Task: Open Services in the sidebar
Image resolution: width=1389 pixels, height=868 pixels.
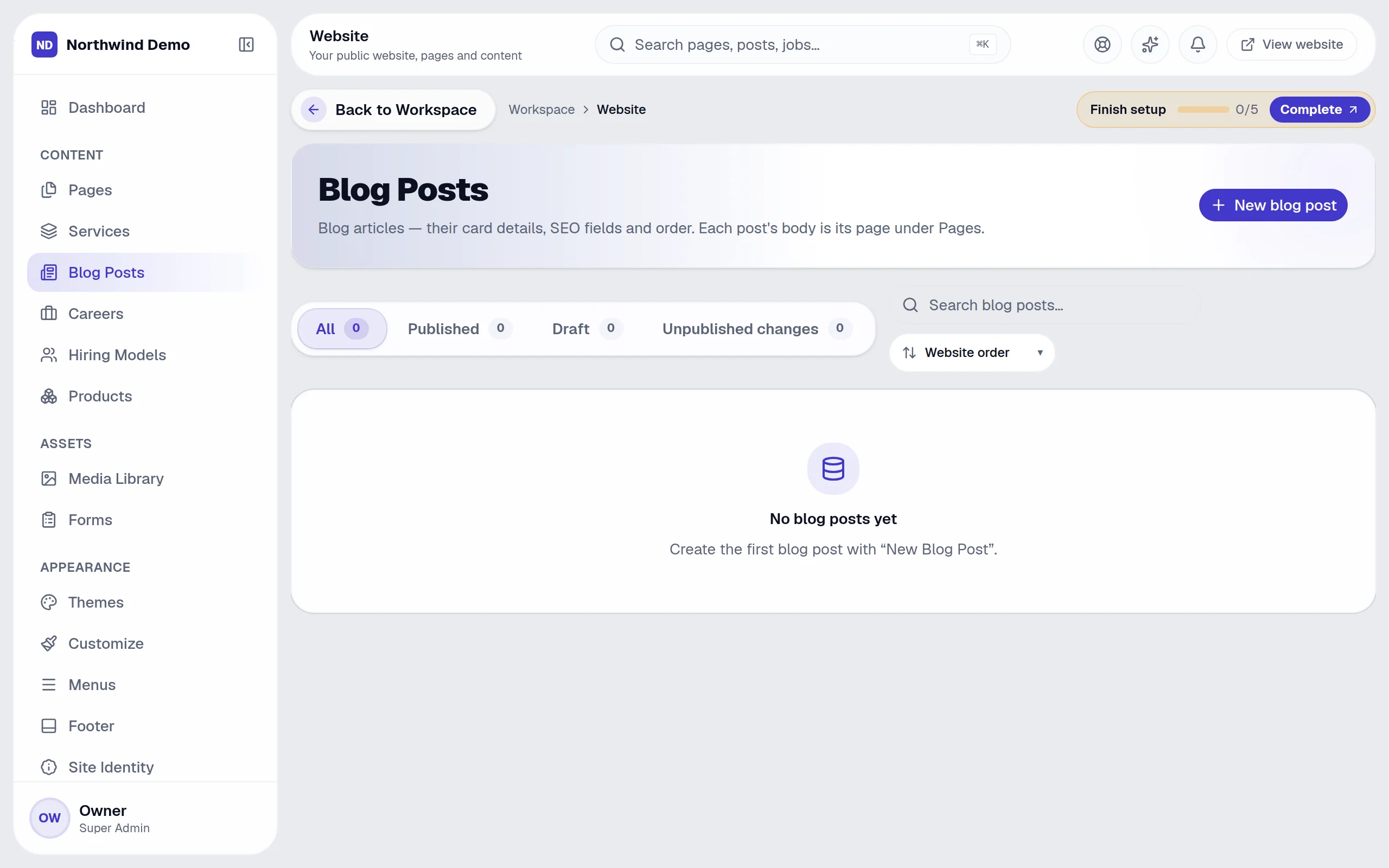Action: click(145, 231)
